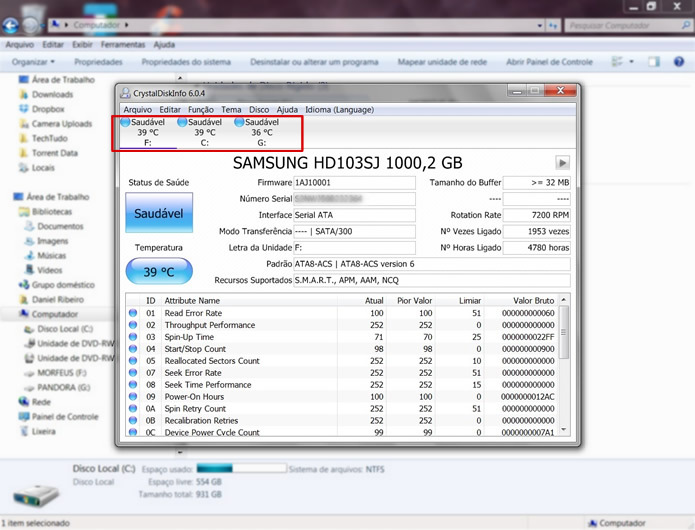The height and width of the screenshot is (530, 695).
Task: Click the blue Saudável health status button
Action: tap(159, 213)
